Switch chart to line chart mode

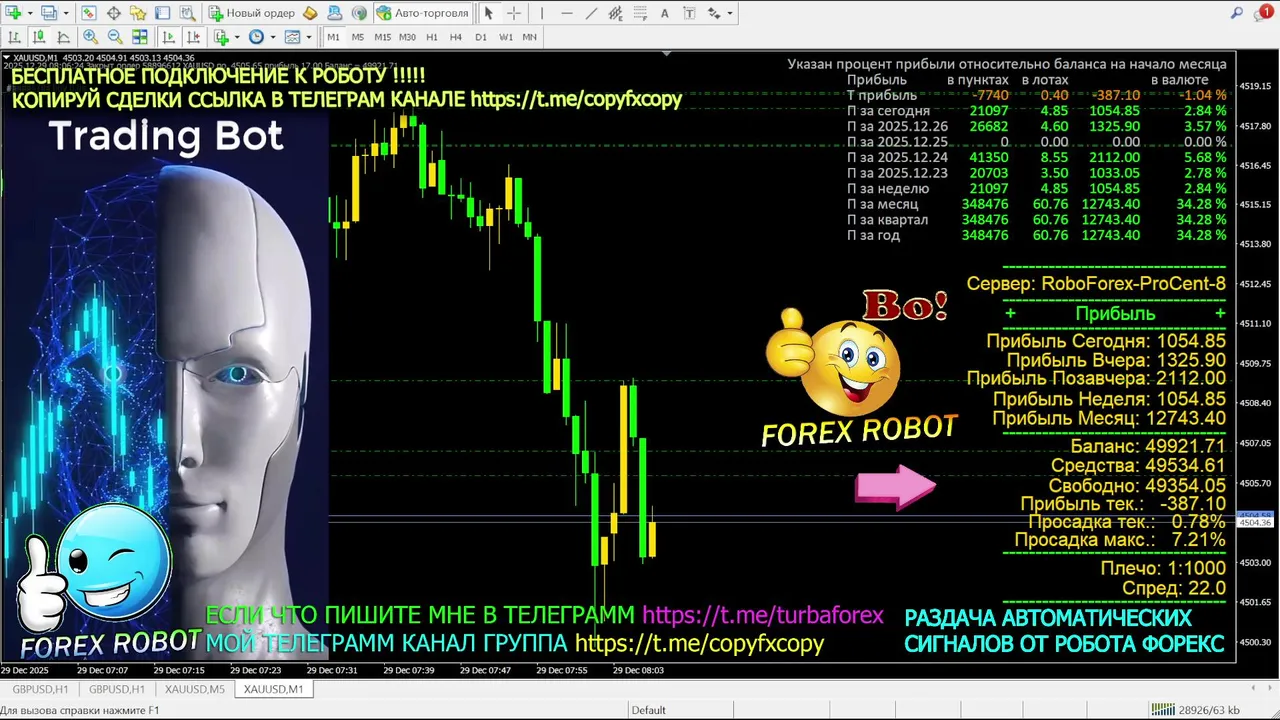[x=63, y=37]
